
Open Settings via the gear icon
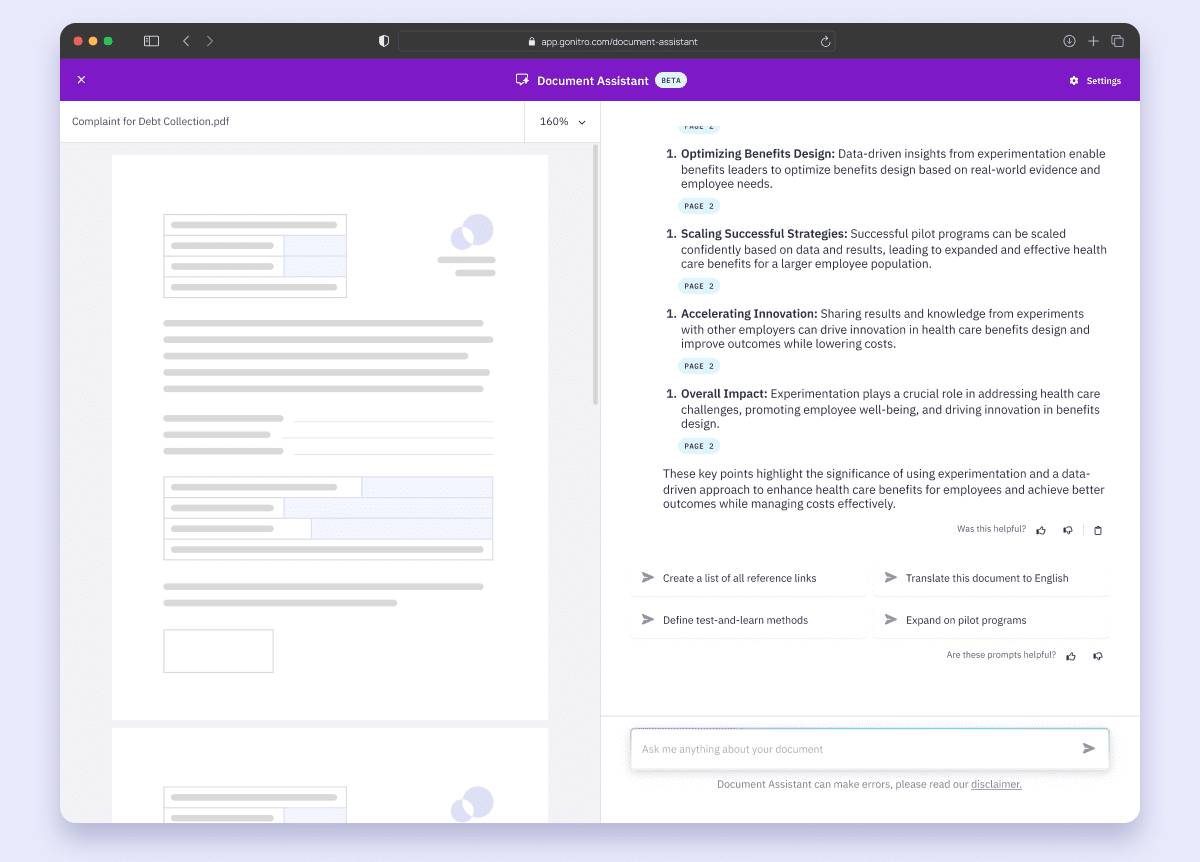point(1074,81)
